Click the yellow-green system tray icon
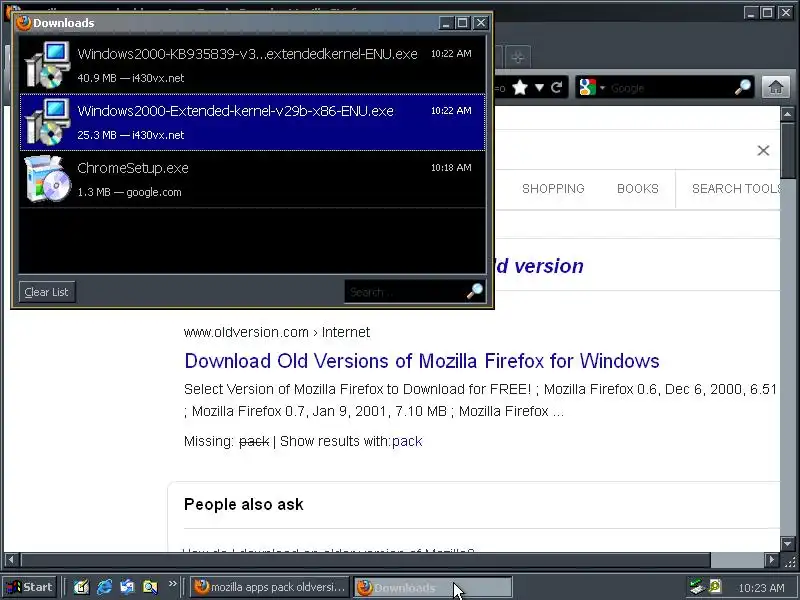The image size is (800, 600). click(x=714, y=587)
